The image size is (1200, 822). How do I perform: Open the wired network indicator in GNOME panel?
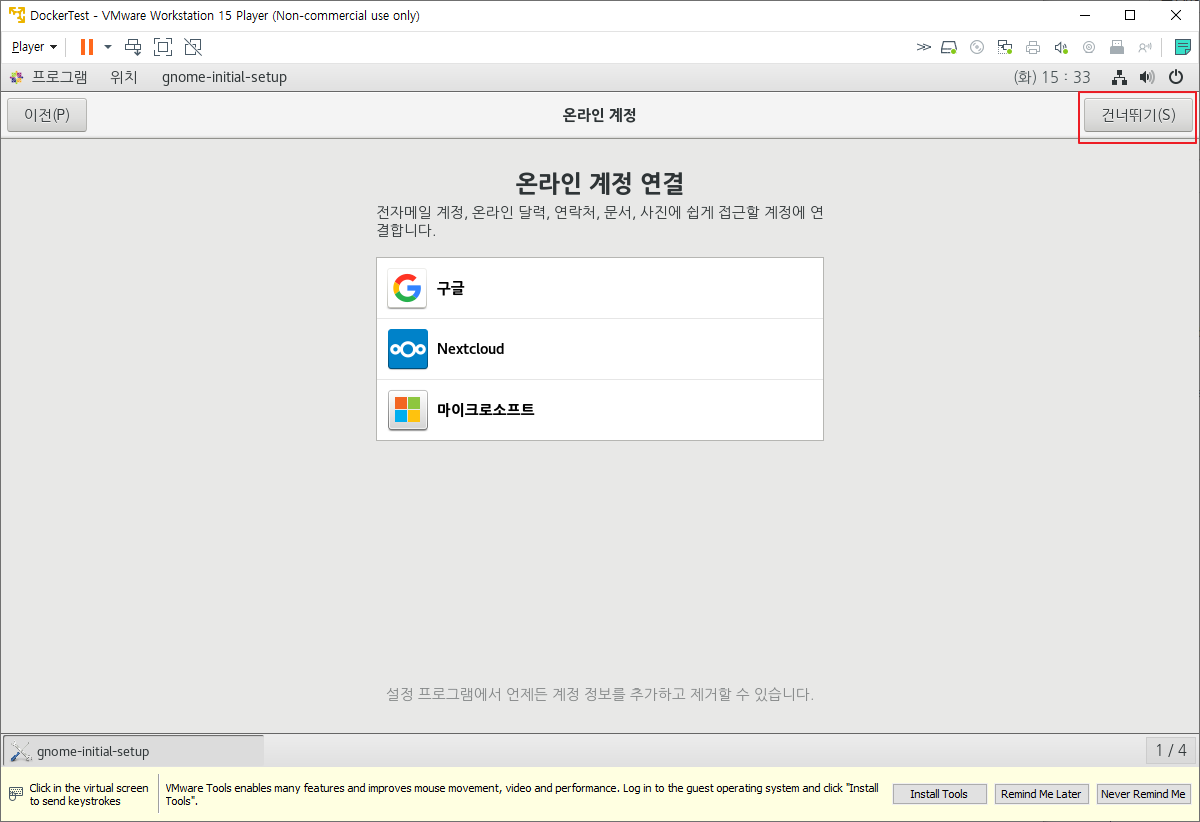1120,77
